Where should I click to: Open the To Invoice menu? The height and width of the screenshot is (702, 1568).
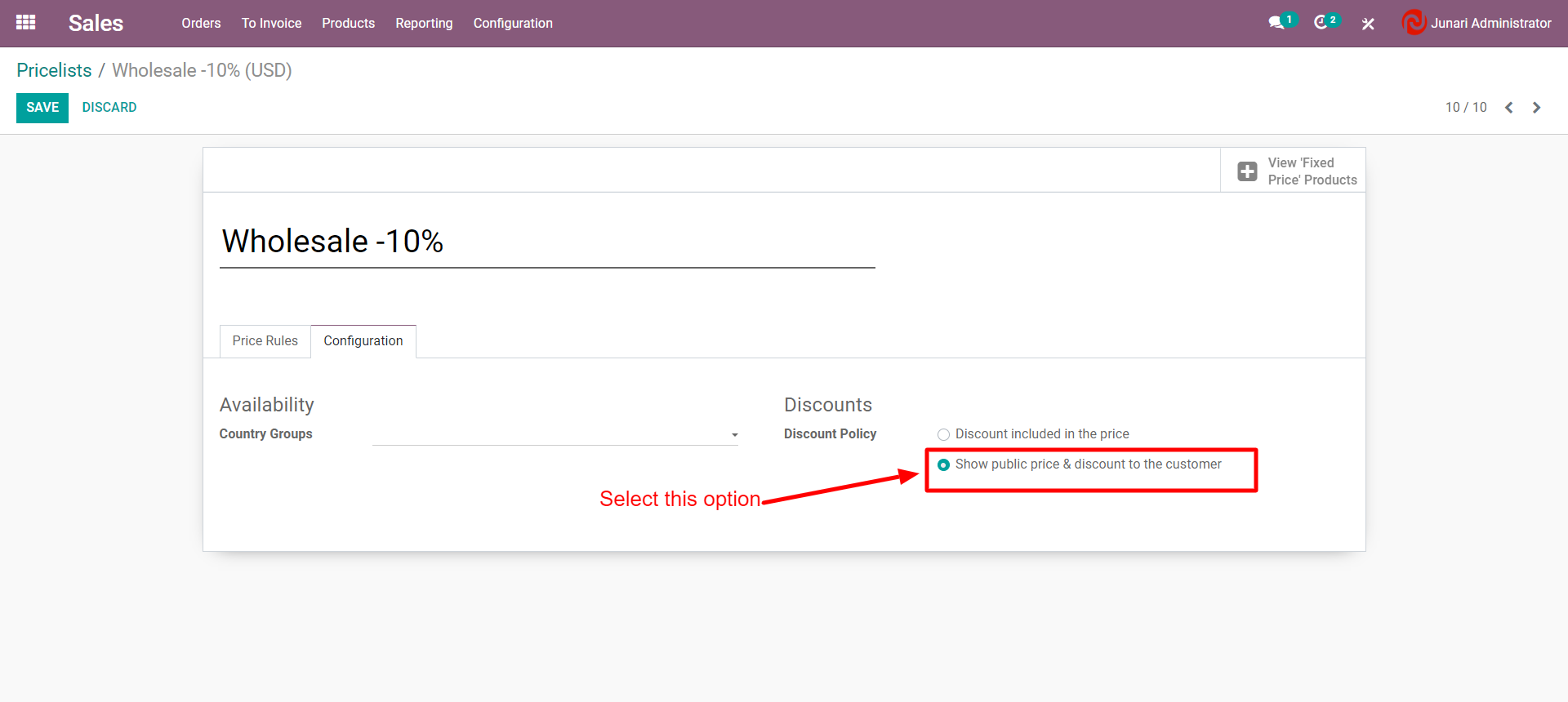(271, 23)
